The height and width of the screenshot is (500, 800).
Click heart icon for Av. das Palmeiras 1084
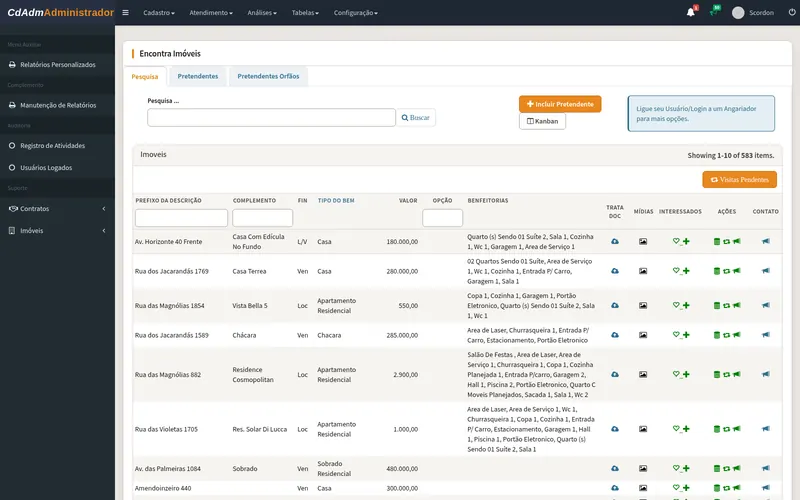676,468
